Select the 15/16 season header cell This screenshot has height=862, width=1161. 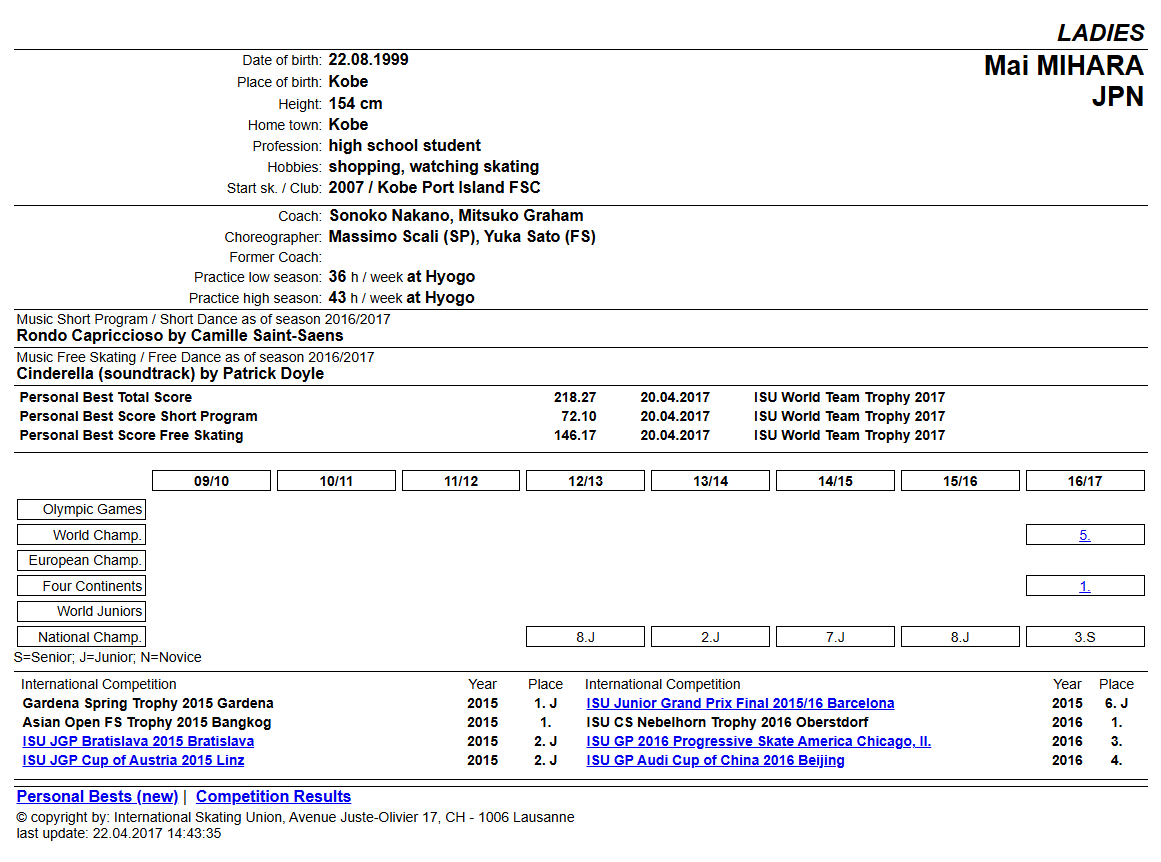click(x=960, y=481)
